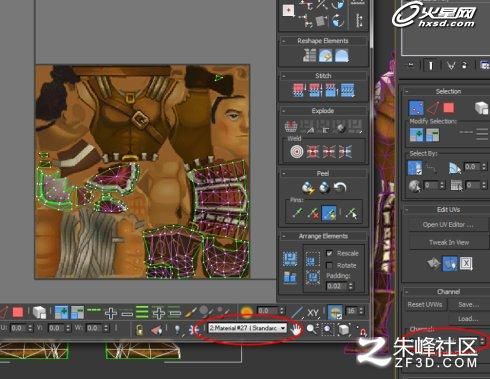Click the U coordinate value field
Screen dimensions: 490x379
pyautogui.click(x=18, y=328)
